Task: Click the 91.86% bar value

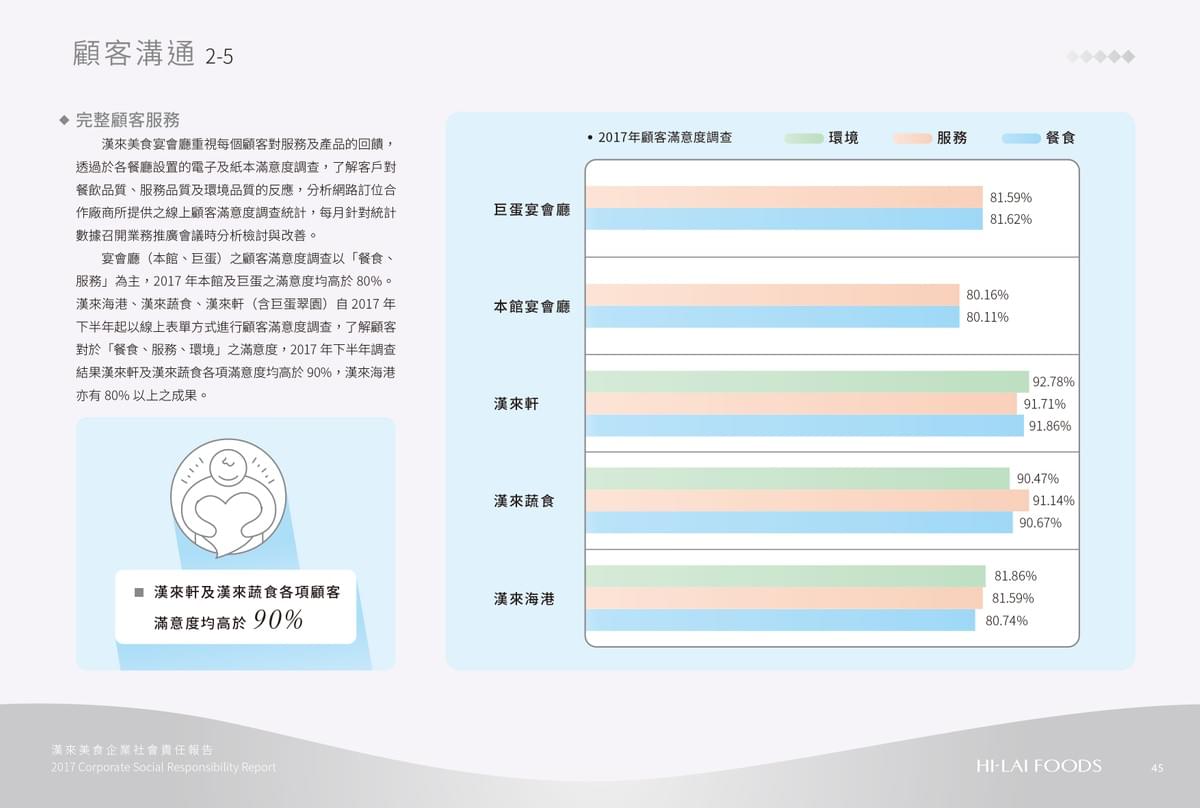Action: coord(1049,426)
